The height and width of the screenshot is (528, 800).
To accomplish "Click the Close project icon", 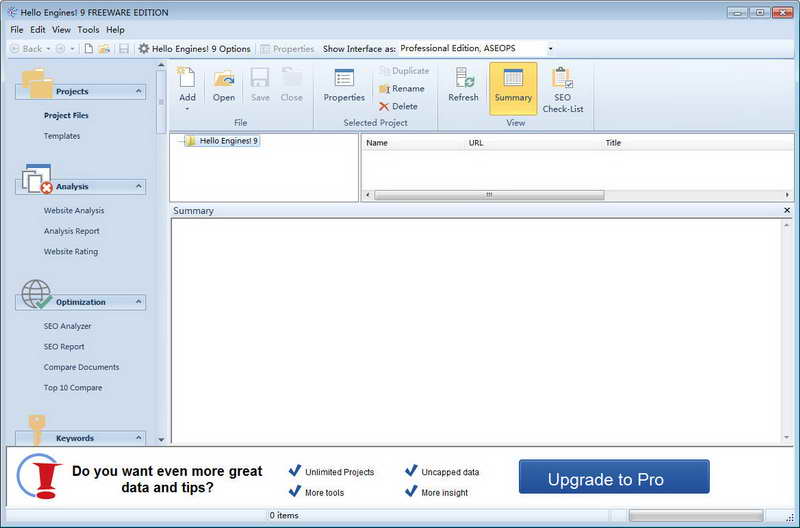I will (x=292, y=85).
